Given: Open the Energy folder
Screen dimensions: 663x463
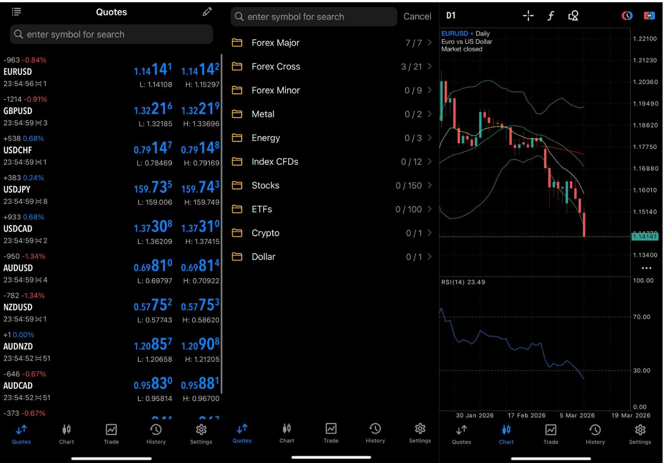Looking at the screenshot, I should click(332, 138).
